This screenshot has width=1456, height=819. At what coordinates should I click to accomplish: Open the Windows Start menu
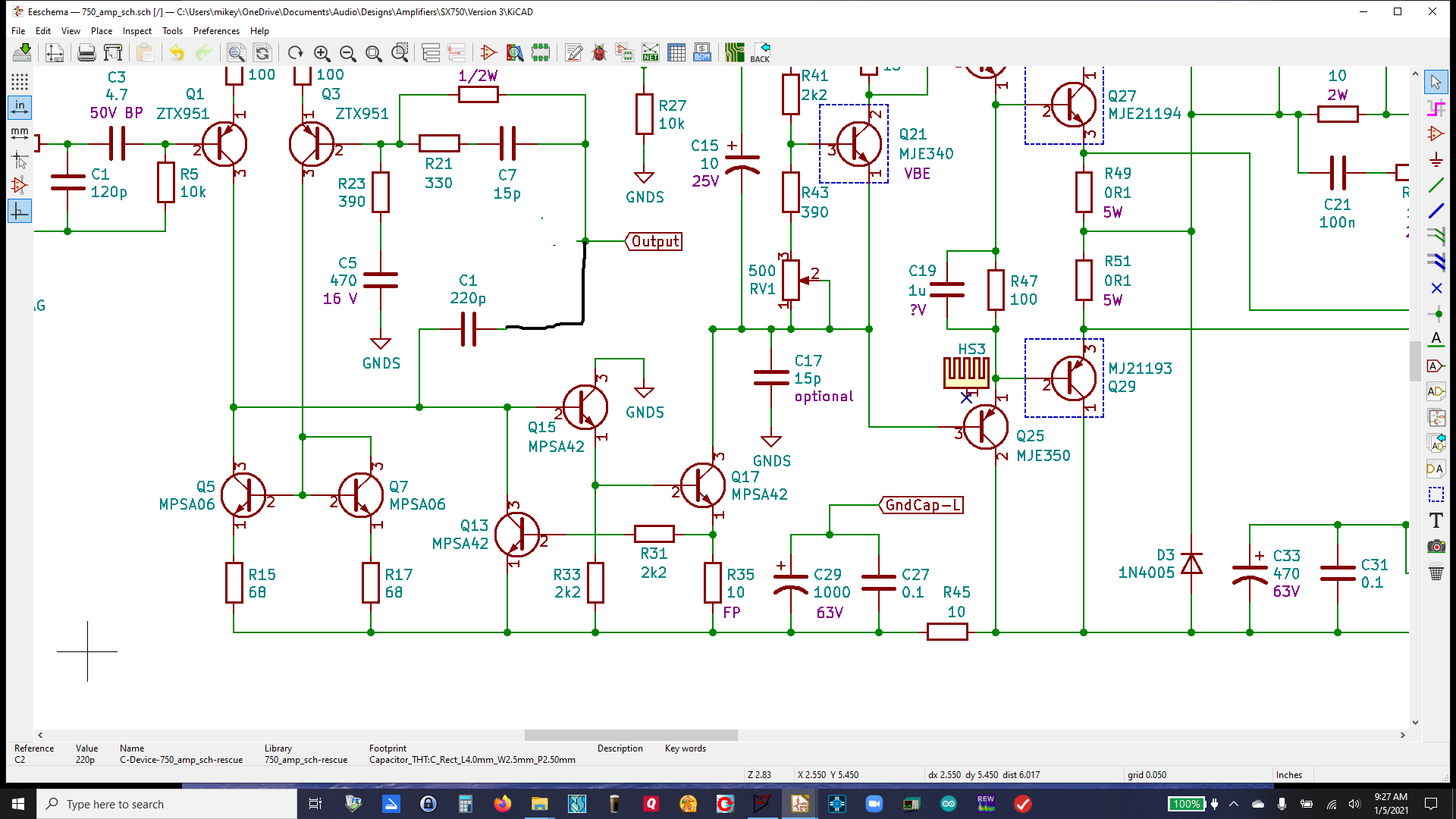[18, 804]
